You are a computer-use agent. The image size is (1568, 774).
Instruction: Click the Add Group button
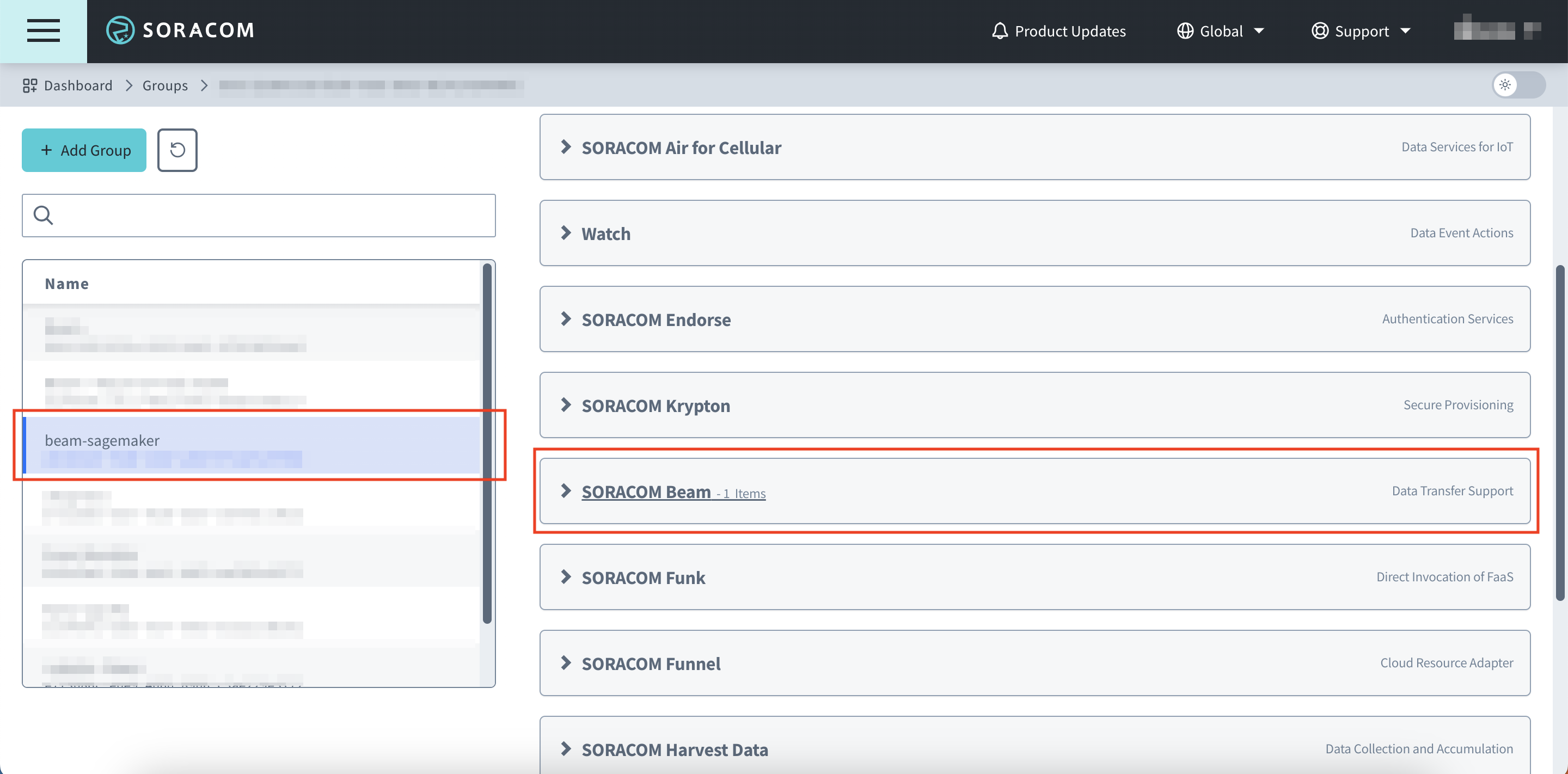point(83,150)
